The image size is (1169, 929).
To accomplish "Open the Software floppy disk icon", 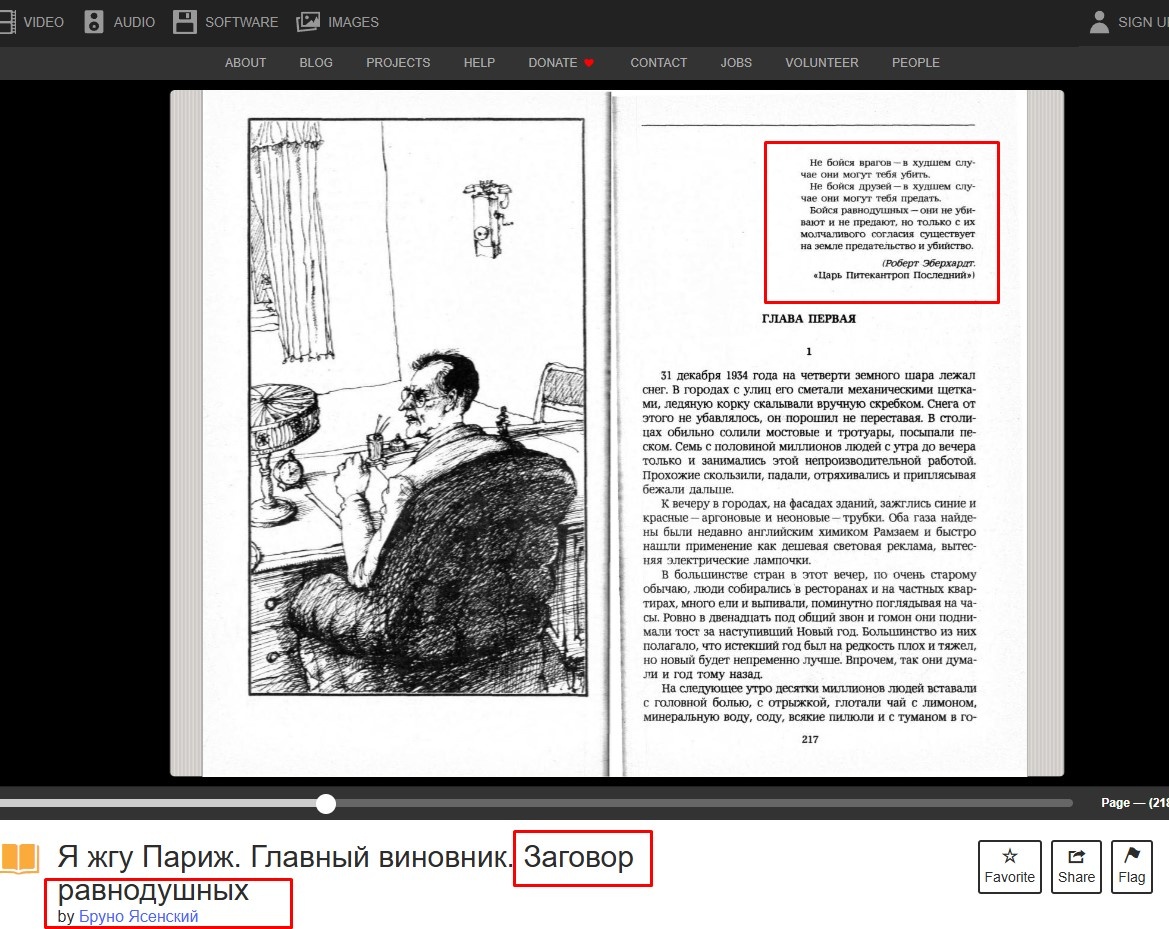I will tap(184, 22).
